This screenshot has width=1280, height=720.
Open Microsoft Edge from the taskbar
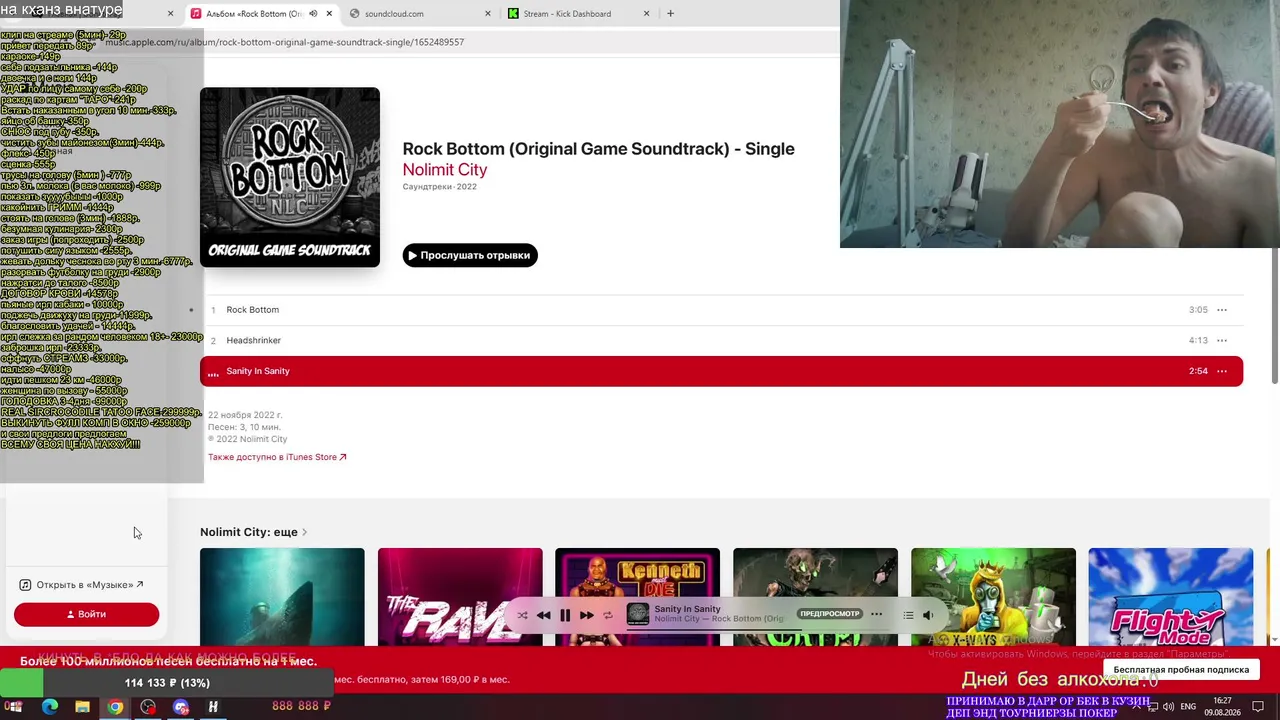click(50, 707)
